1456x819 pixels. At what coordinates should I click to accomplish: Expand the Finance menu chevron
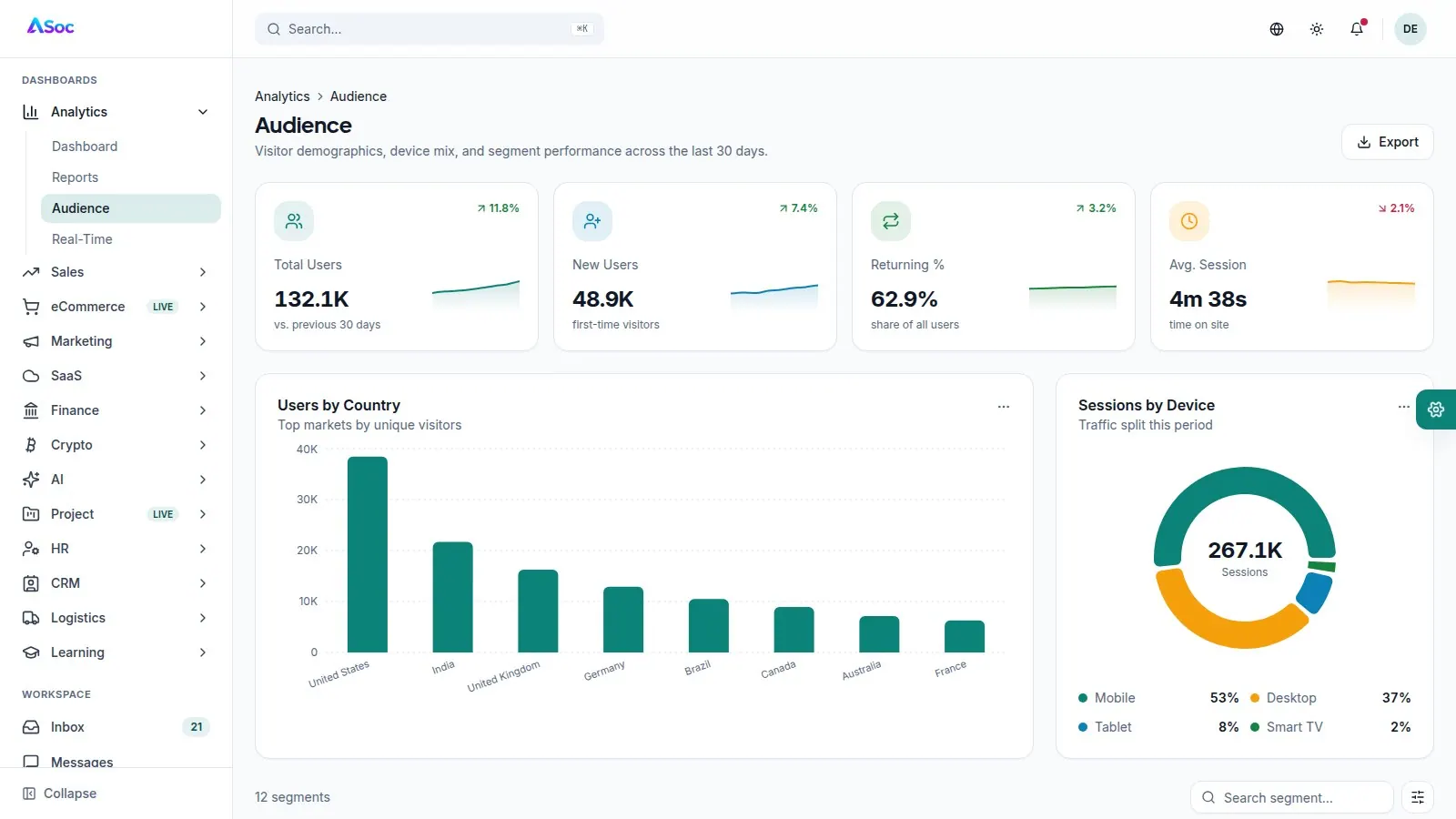tap(203, 410)
